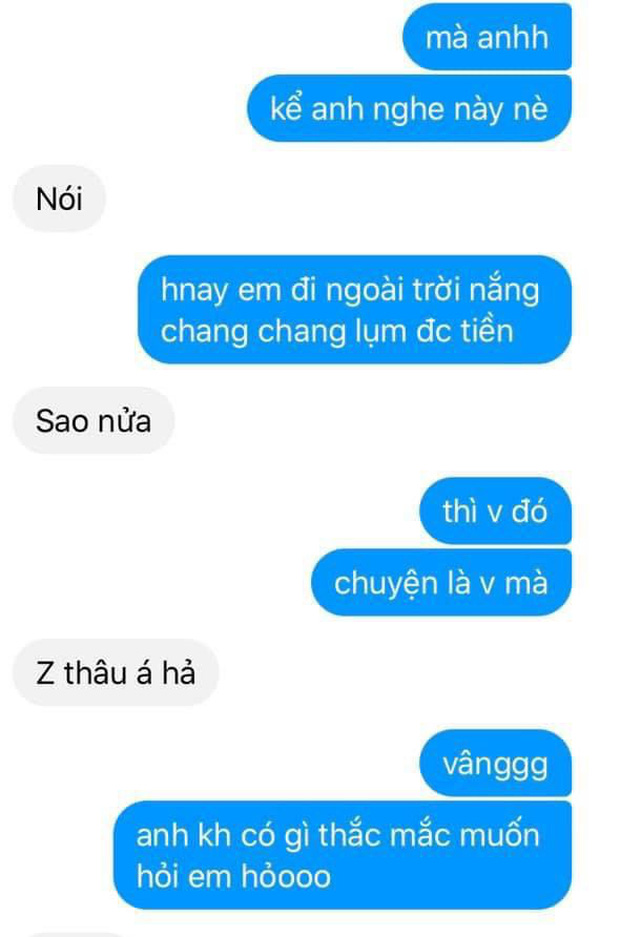Click the 'chuyện là v mà' message
620x937 pixels.
pos(441,583)
